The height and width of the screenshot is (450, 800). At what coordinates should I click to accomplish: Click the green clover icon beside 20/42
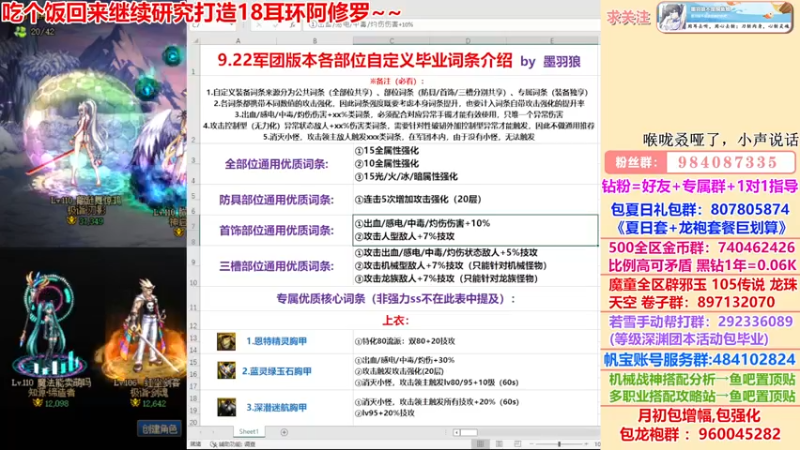(x=20, y=32)
